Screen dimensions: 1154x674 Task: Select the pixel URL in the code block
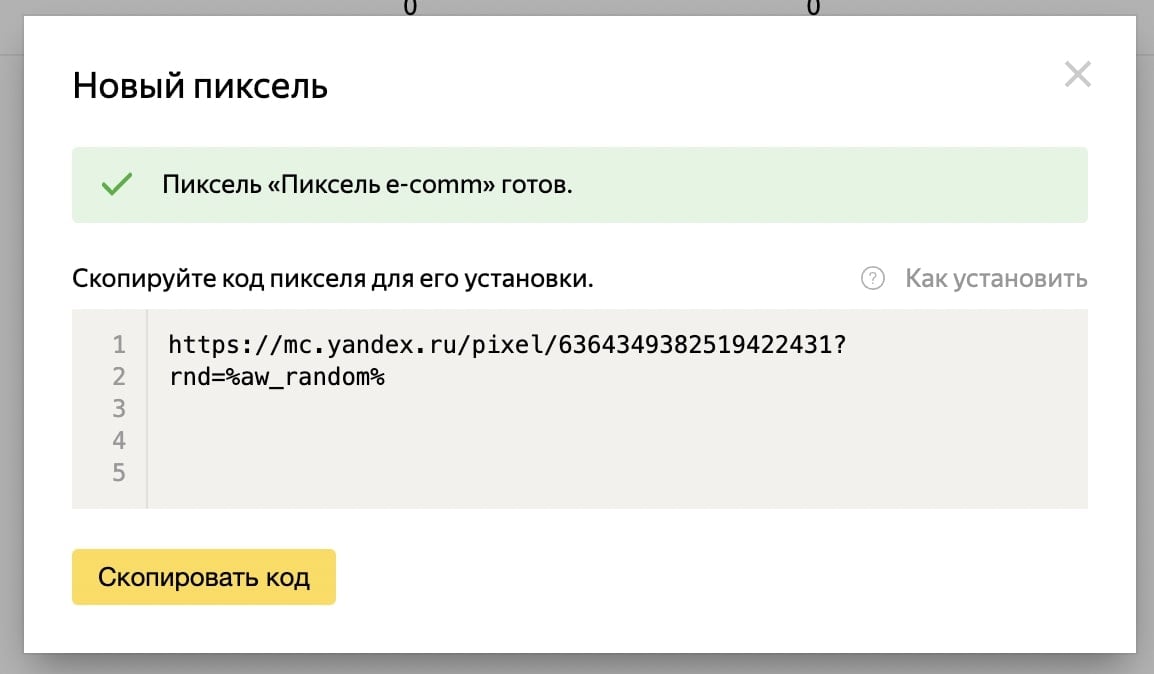click(x=500, y=344)
